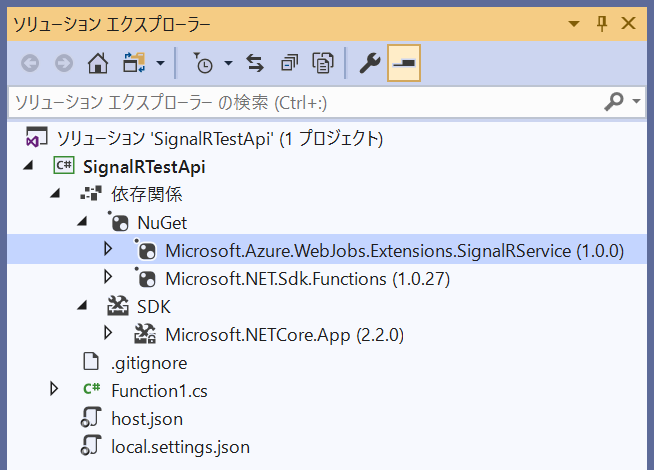Screen dimensions: 654x470
Task: Collapse the SDK node
Action: tap(82, 306)
